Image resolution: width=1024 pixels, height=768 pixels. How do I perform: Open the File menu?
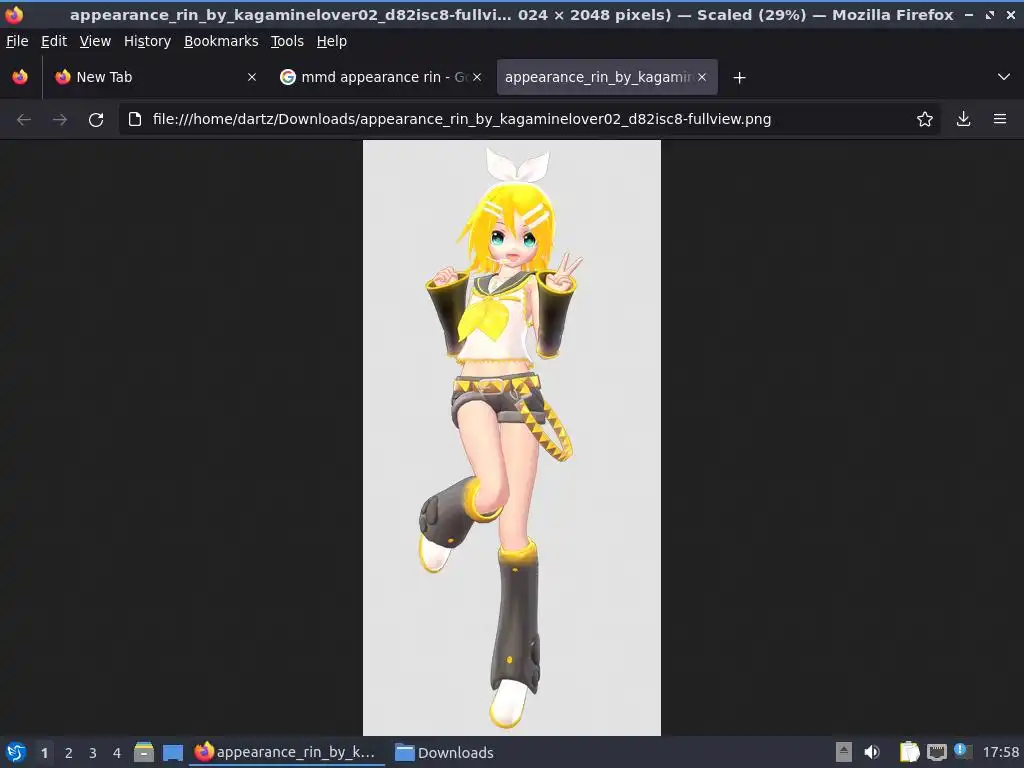tap(18, 41)
